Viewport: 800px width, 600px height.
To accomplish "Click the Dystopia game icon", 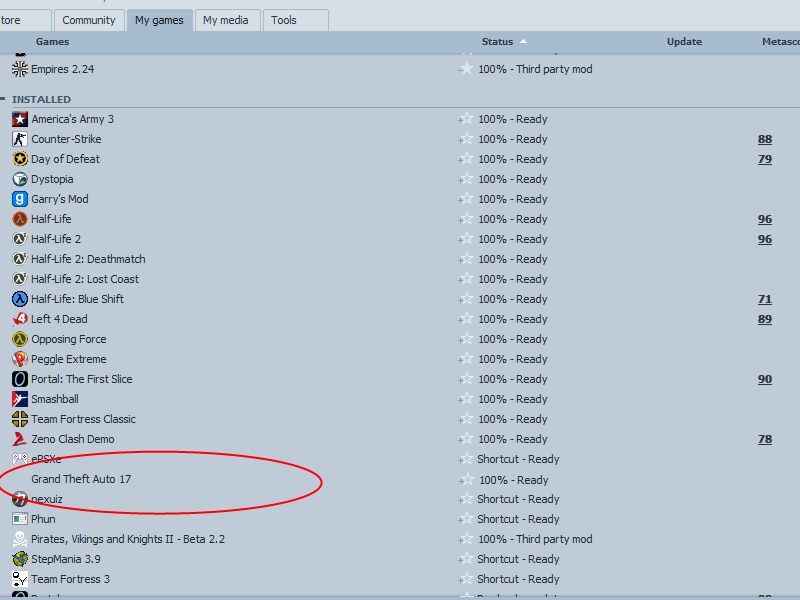I will coord(20,179).
